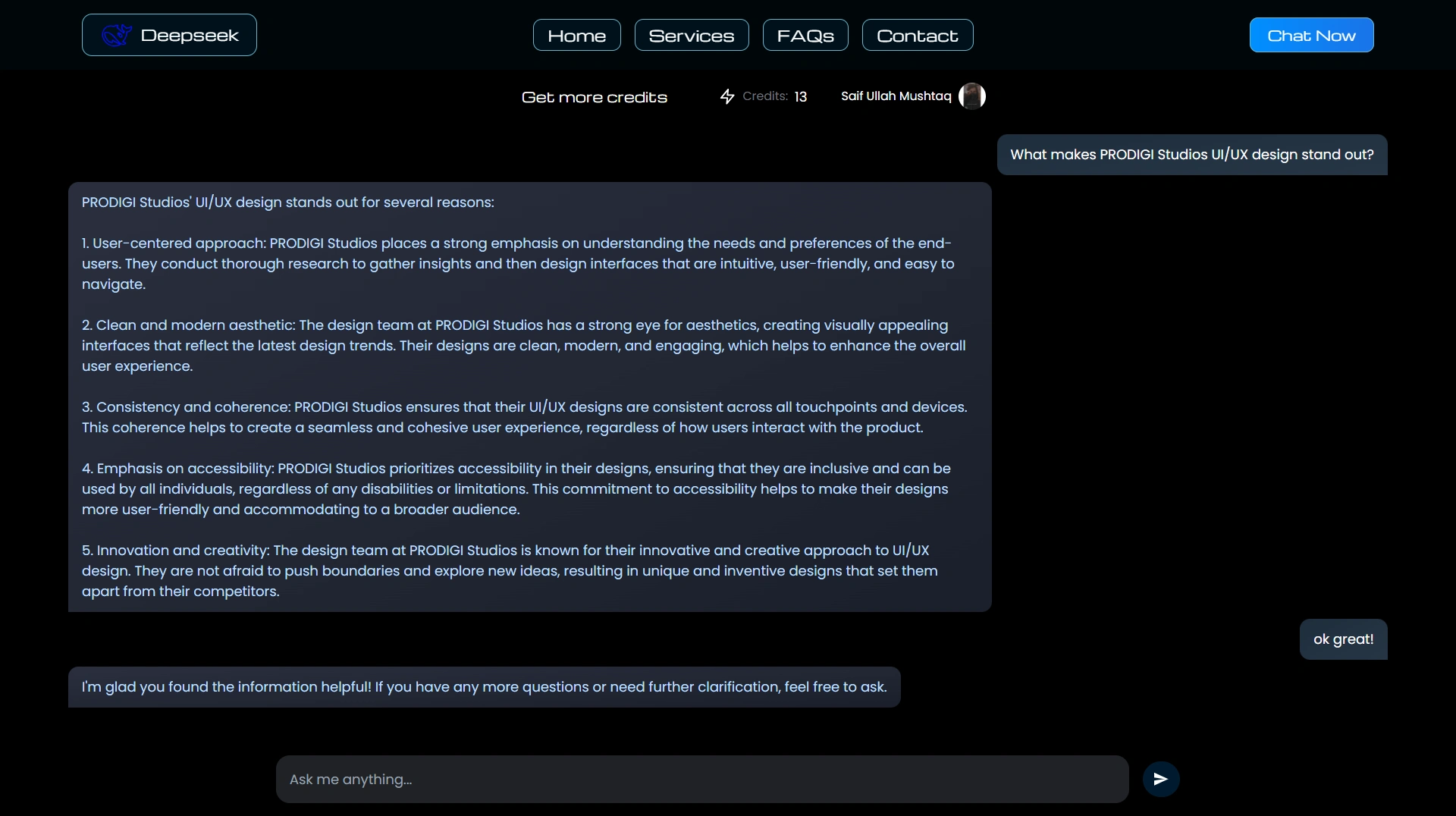Click the Chat Now button
This screenshot has width=1456, height=816.
[1312, 35]
